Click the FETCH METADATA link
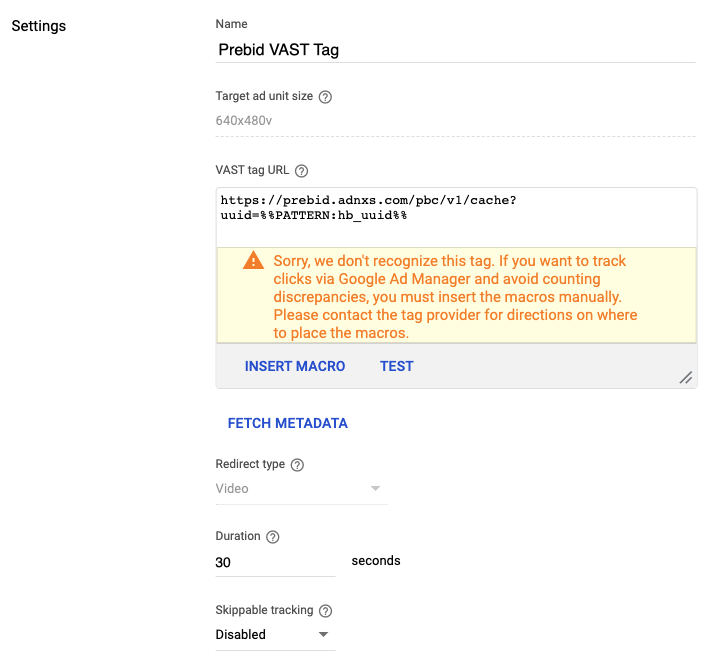725x670 pixels. coord(288,423)
